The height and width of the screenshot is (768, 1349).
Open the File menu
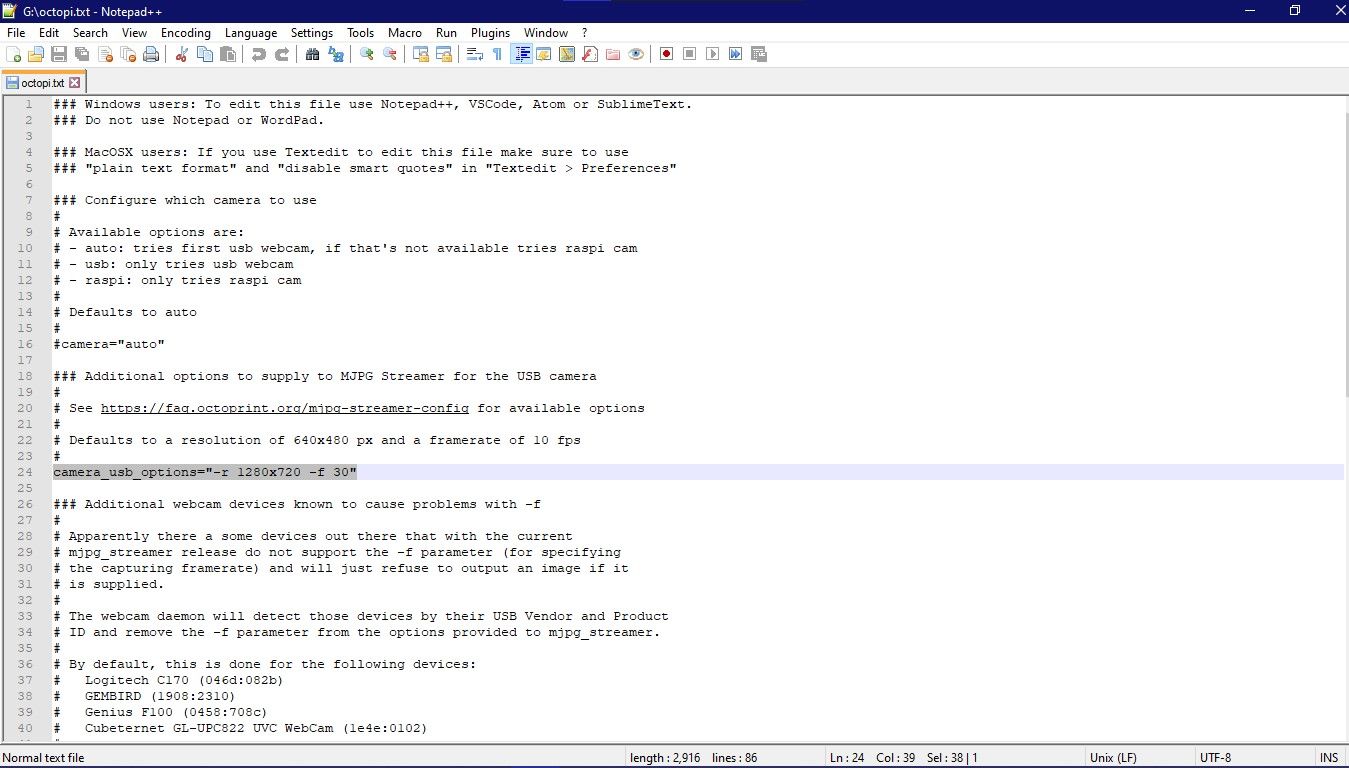pyautogui.click(x=16, y=33)
